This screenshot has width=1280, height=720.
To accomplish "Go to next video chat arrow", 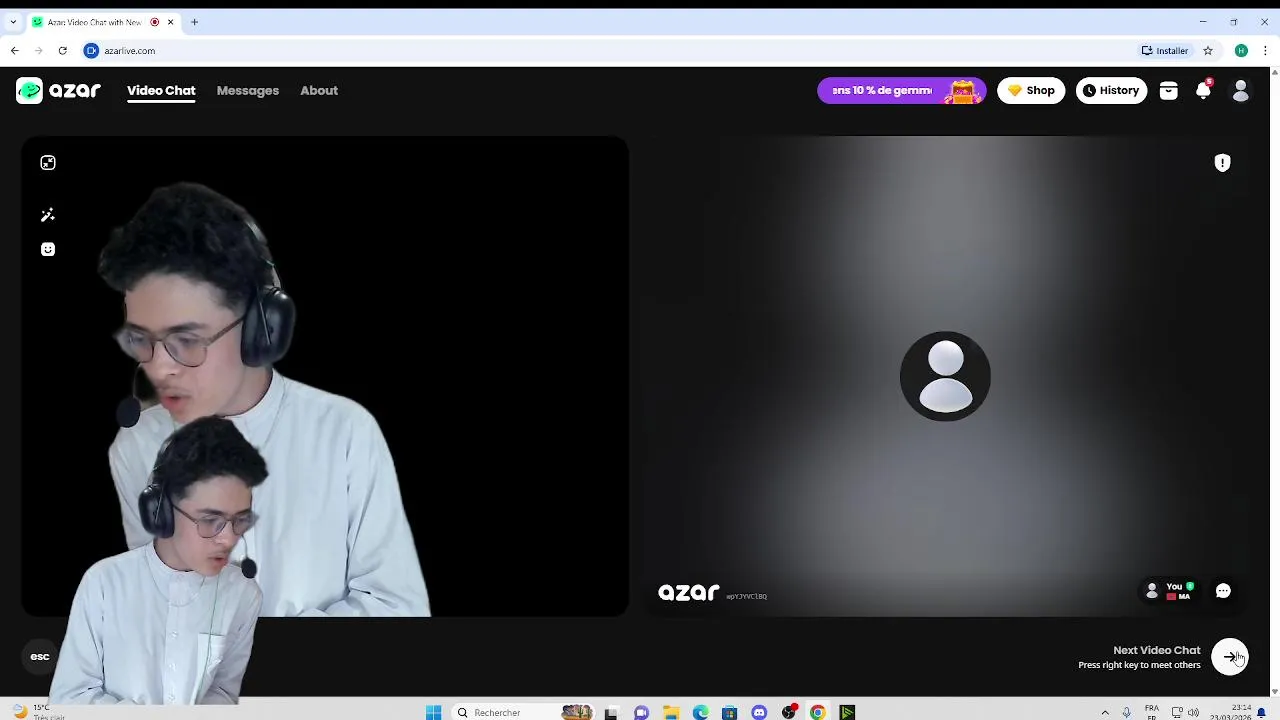I will 1230,657.
